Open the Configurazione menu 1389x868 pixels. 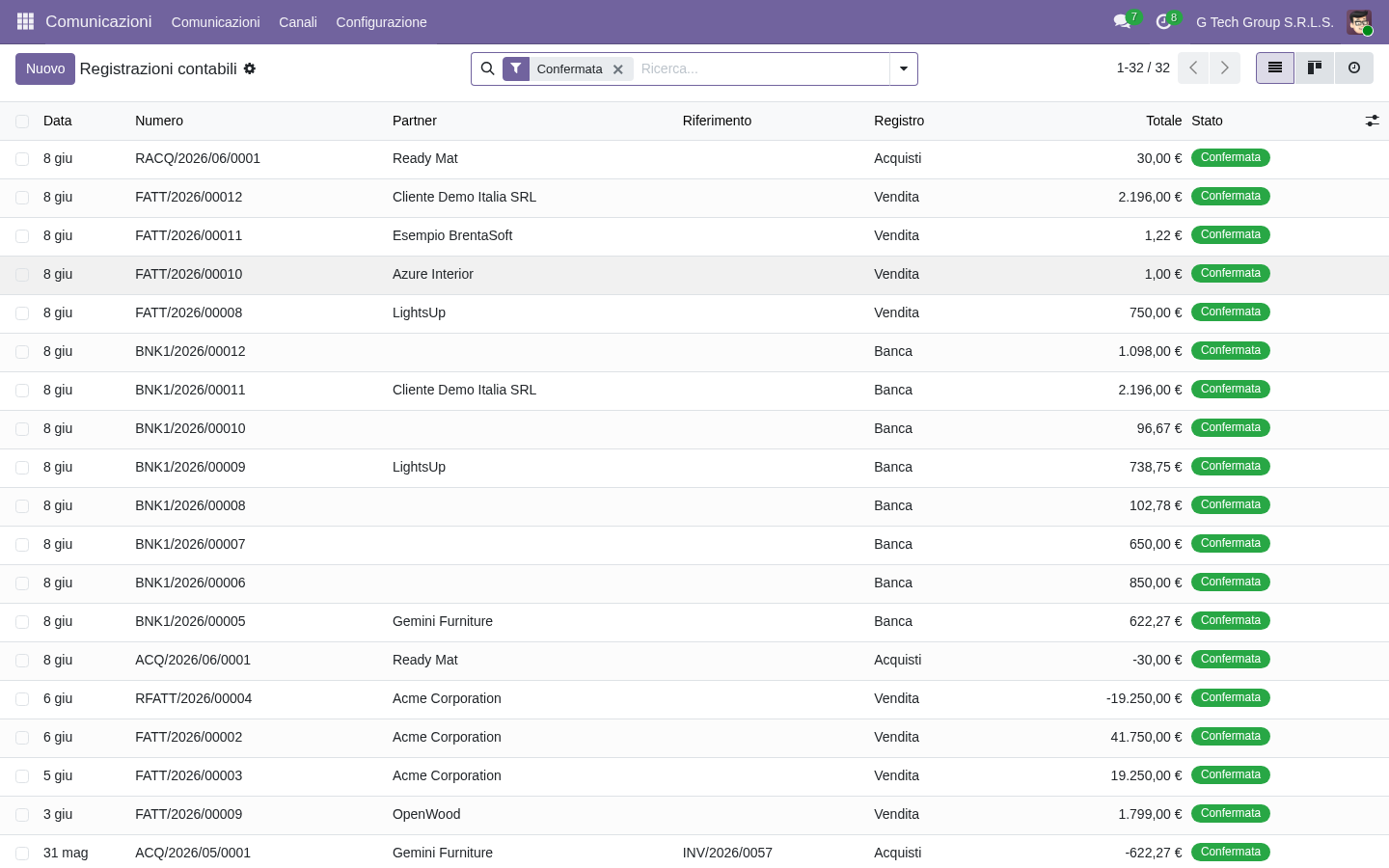coord(381,22)
